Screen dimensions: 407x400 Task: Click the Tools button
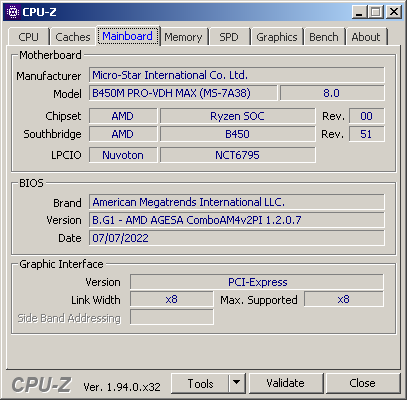point(200,383)
